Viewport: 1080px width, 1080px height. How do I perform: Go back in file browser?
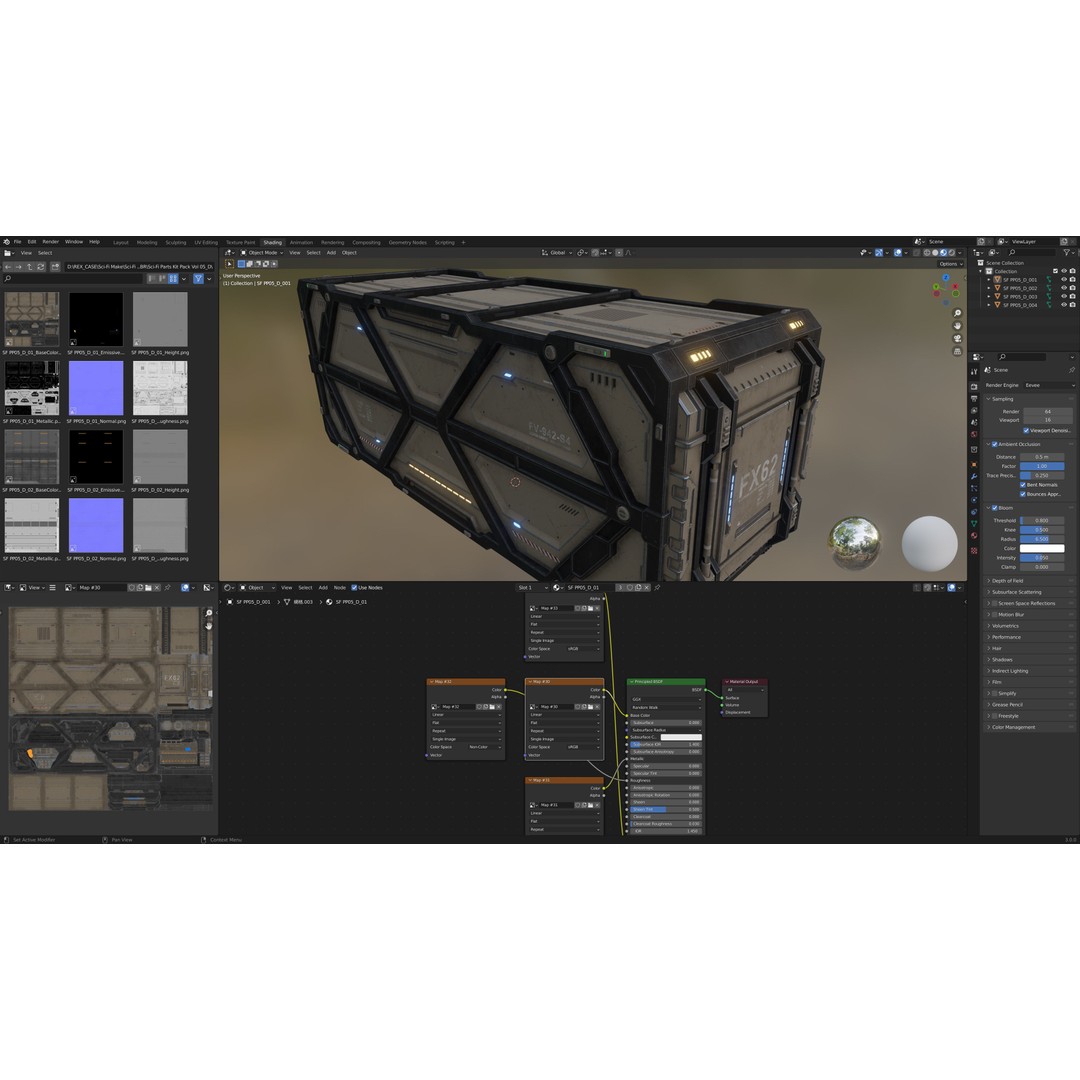pyautogui.click(x=8, y=267)
